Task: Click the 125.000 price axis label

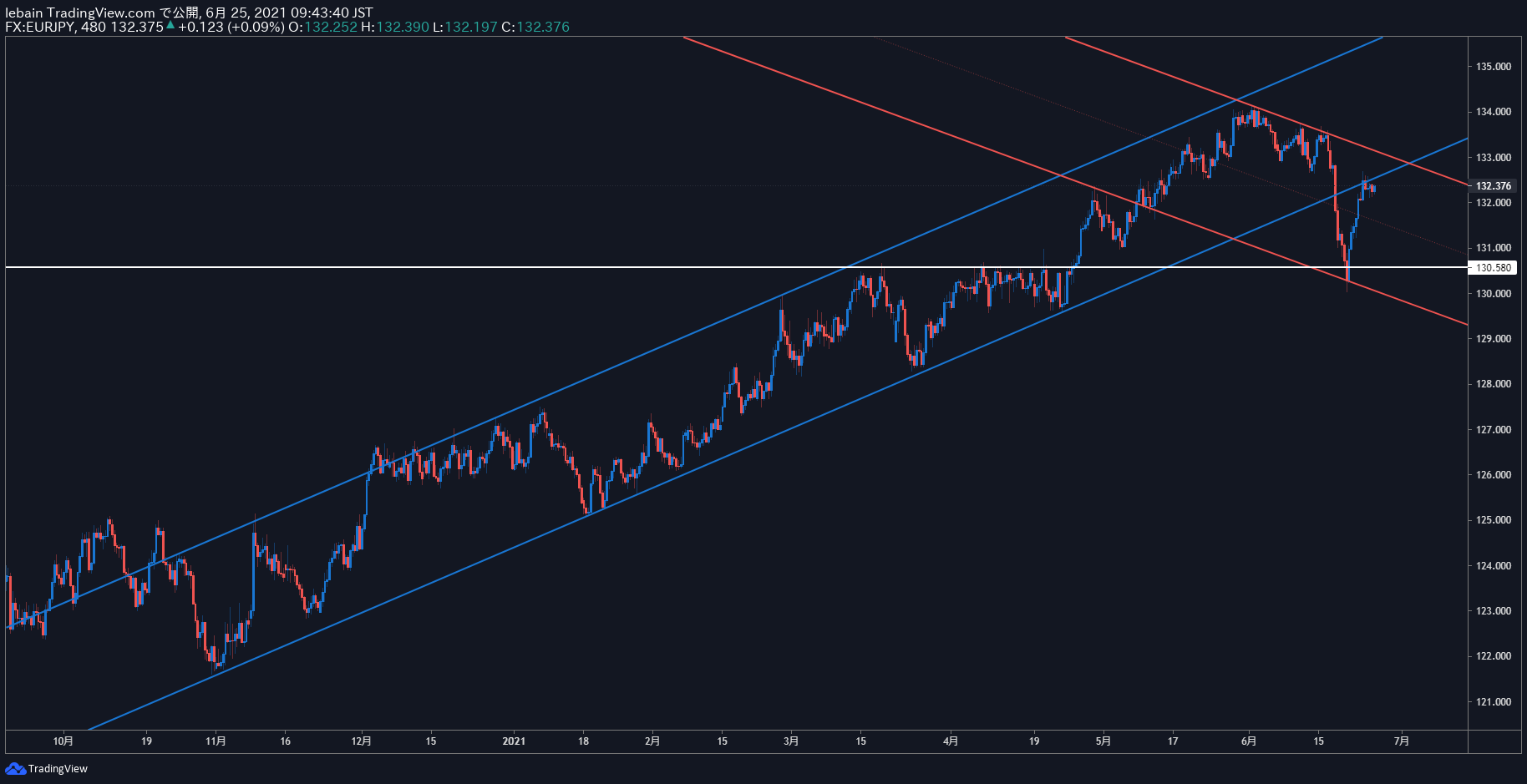Action: 1493,520
